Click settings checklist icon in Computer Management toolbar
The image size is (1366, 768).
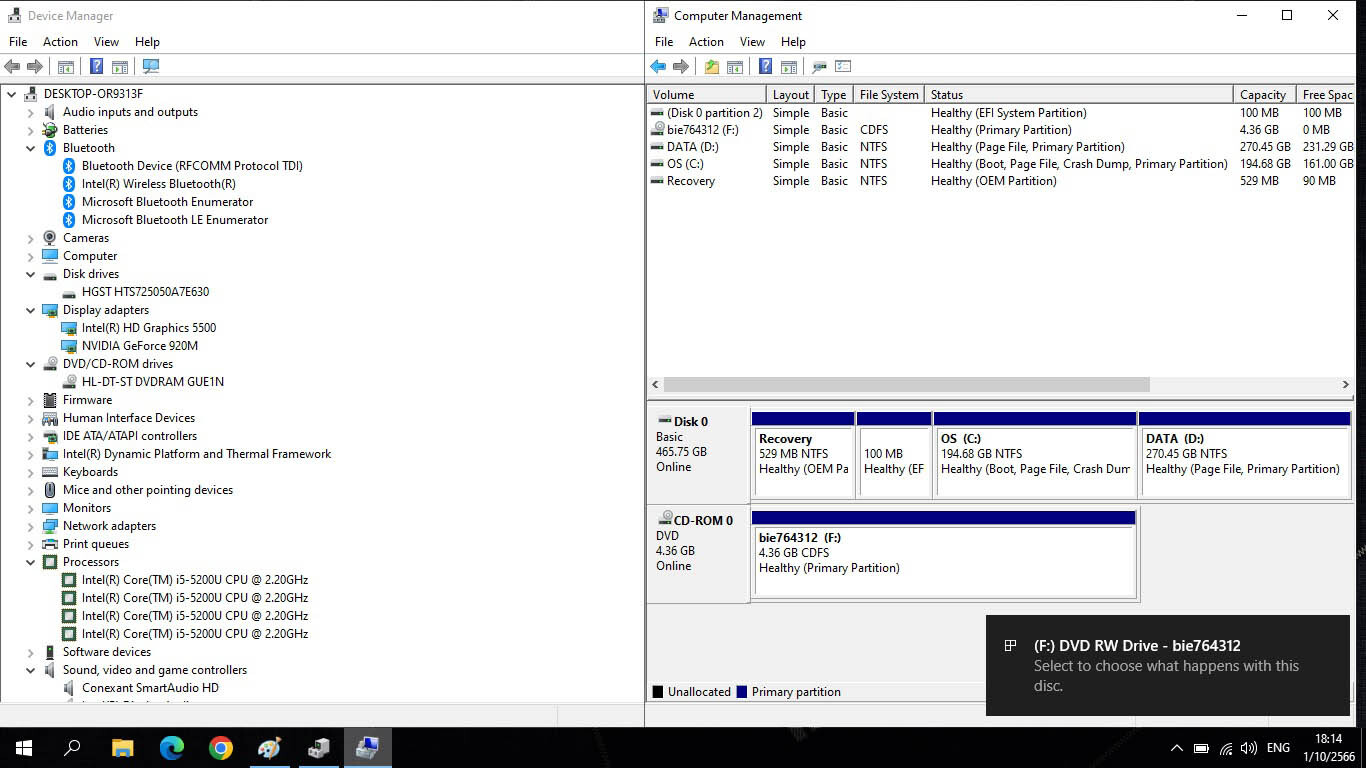coord(843,67)
